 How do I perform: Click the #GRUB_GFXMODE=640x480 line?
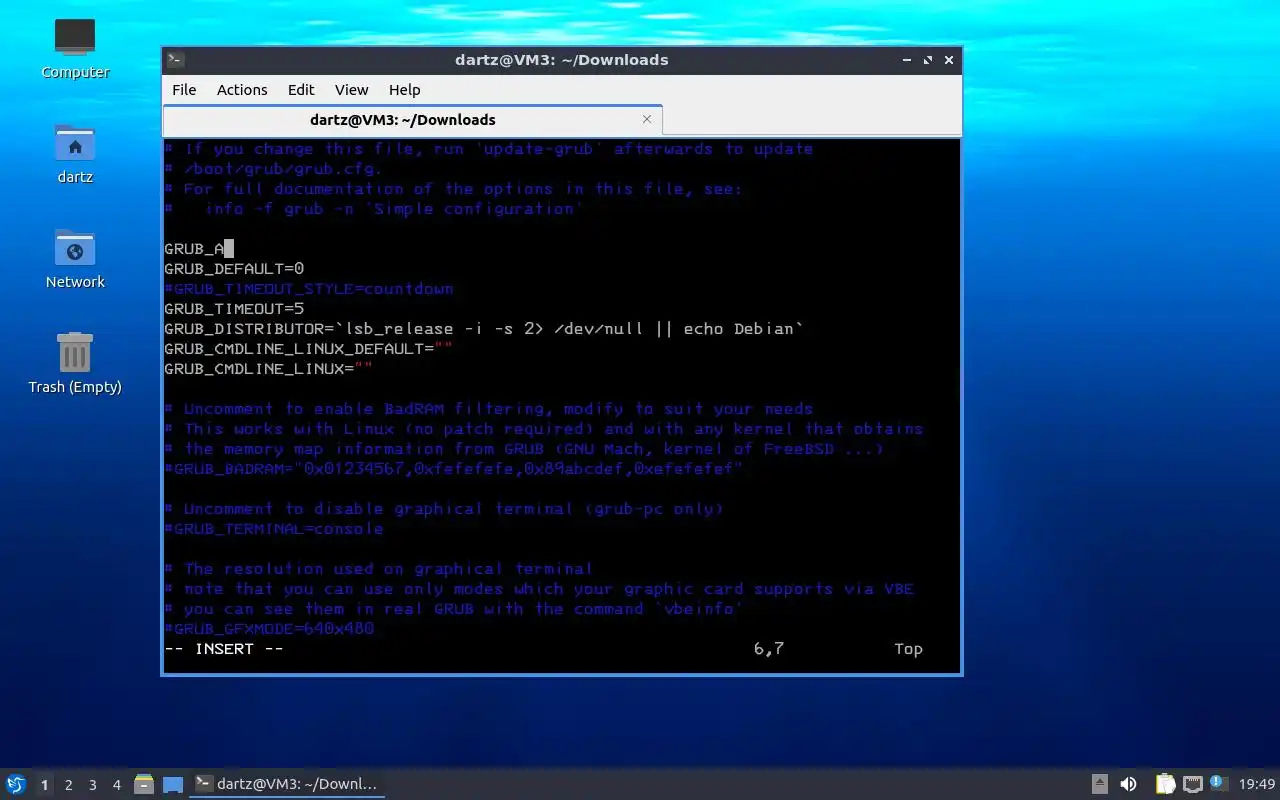pyautogui.click(x=269, y=629)
